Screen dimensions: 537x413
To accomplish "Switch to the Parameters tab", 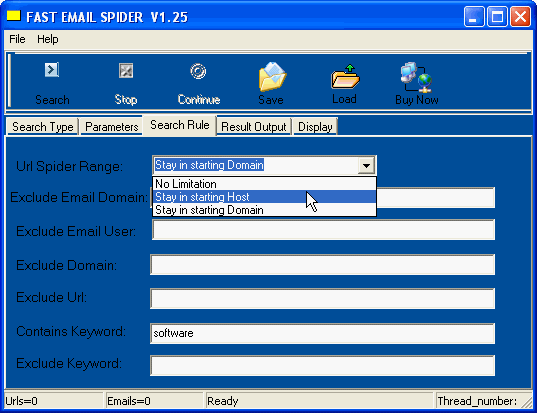I will point(112,127).
